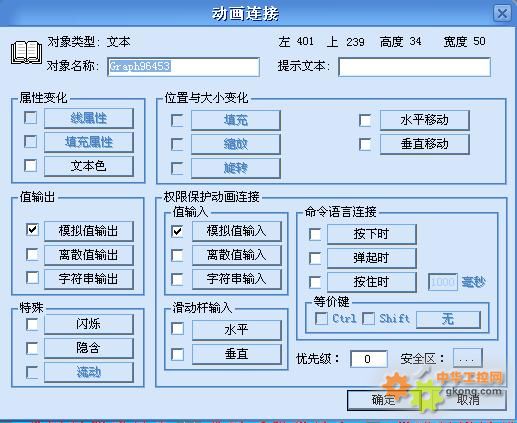Enable the 文本色 checkbox
The width and height of the screenshot is (517, 423).
pyautogui.click(x=31, y=166)
